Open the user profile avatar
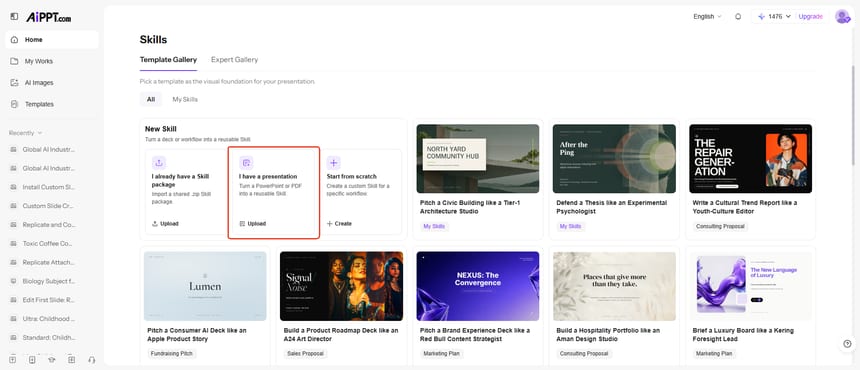The image size is (860, 370). pyautogui.click(x=842, y=16)
